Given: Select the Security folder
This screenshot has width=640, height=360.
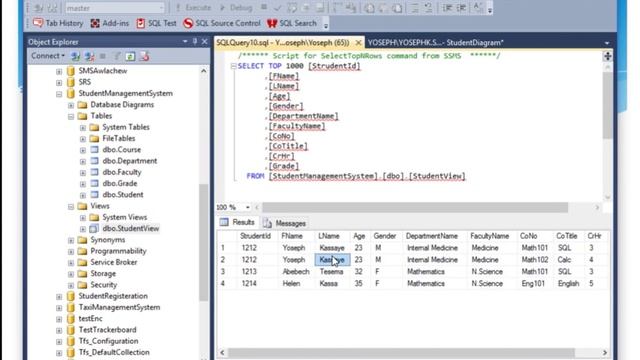Looking at the screenshot, I should 104,284.
